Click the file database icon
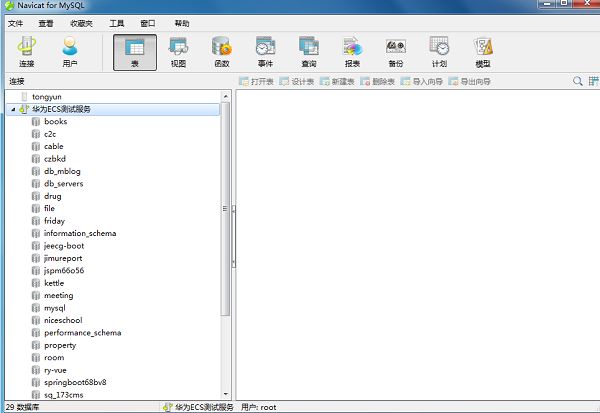600x413 pixels. click(x=36, y=209)
